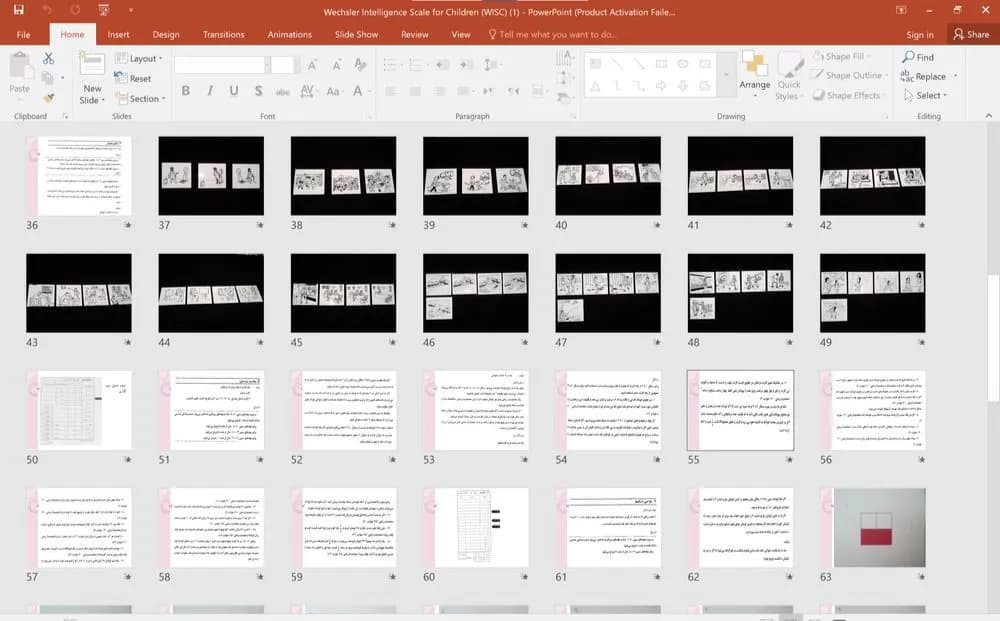Click the Share button
This screenshot has width=1000, height=621.
point(971,34)
